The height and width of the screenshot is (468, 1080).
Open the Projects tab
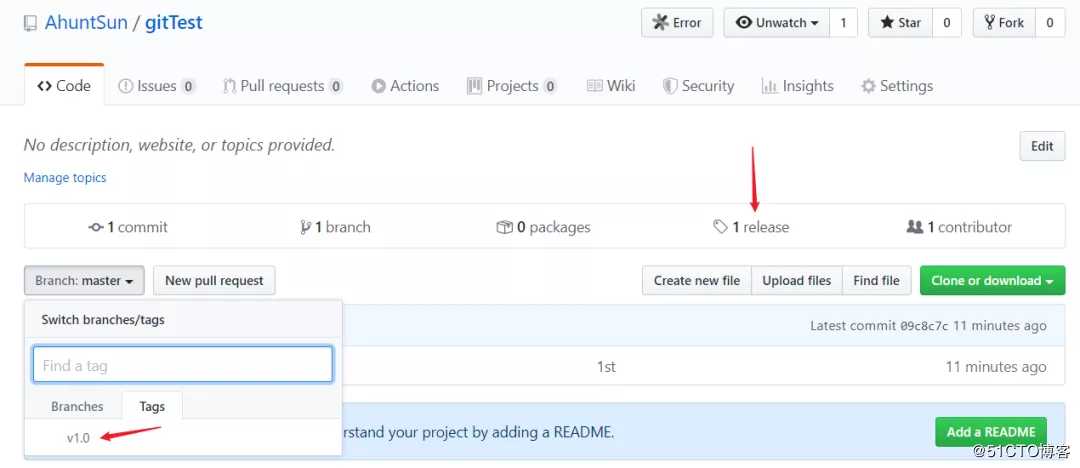512,86
